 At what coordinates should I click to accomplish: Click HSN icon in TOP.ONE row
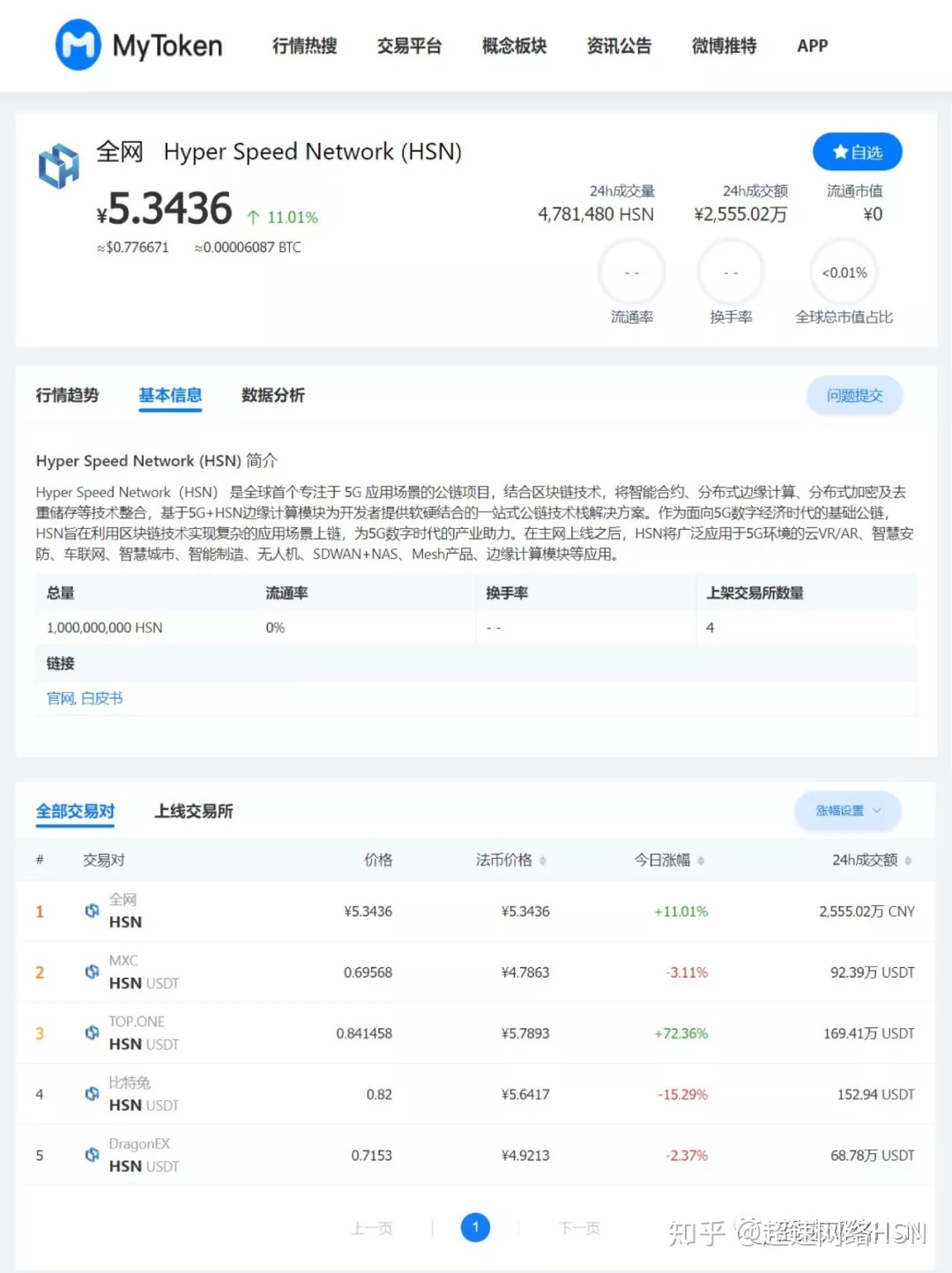pyautogui.click(x=92, y=1032)
